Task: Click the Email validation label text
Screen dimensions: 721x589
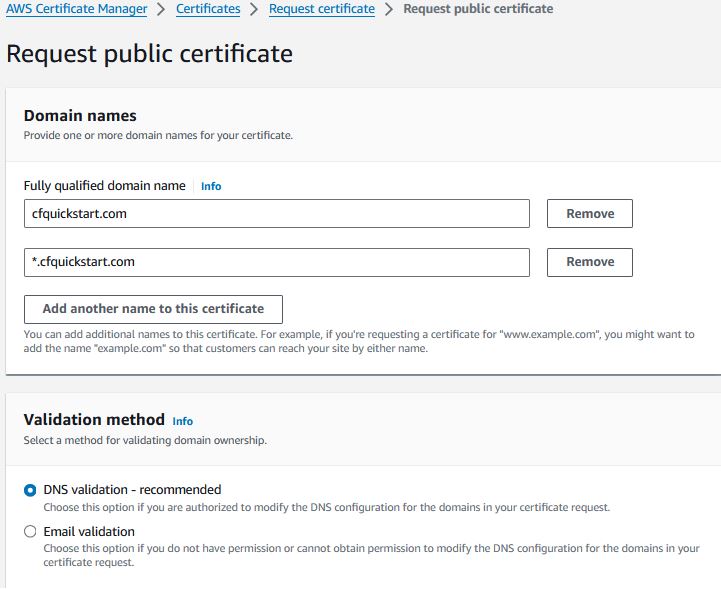Action: click(x=89, y=532)
